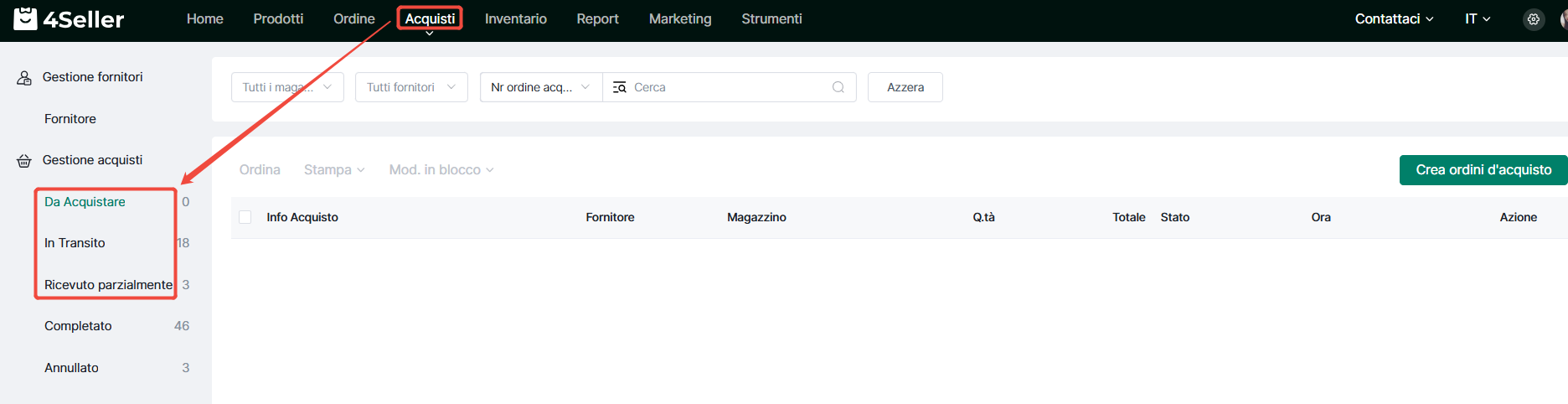Open the Ordine menu
The height and width of the screenshot is (404, 1568).
pos(353,18)
